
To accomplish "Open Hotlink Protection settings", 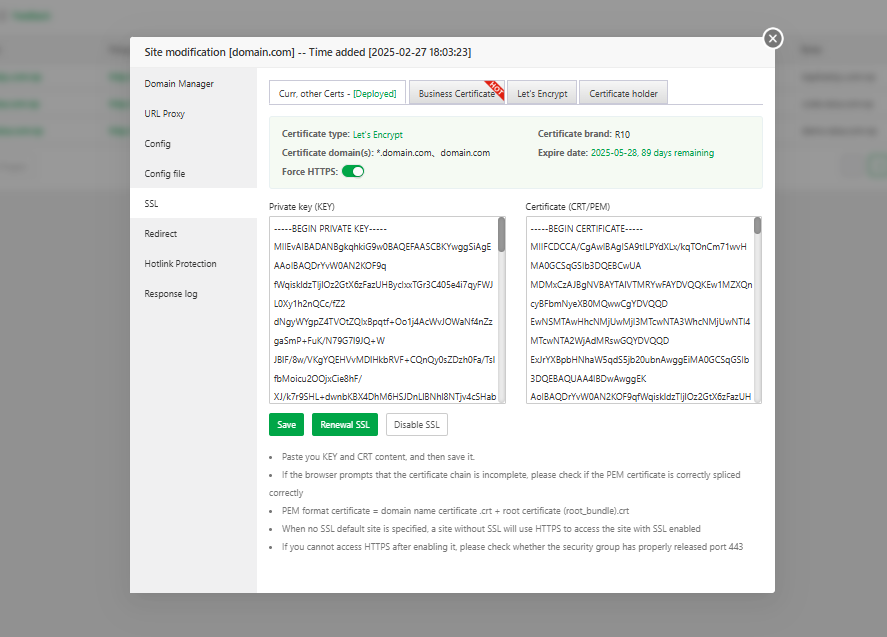I will tap(180, 264).
